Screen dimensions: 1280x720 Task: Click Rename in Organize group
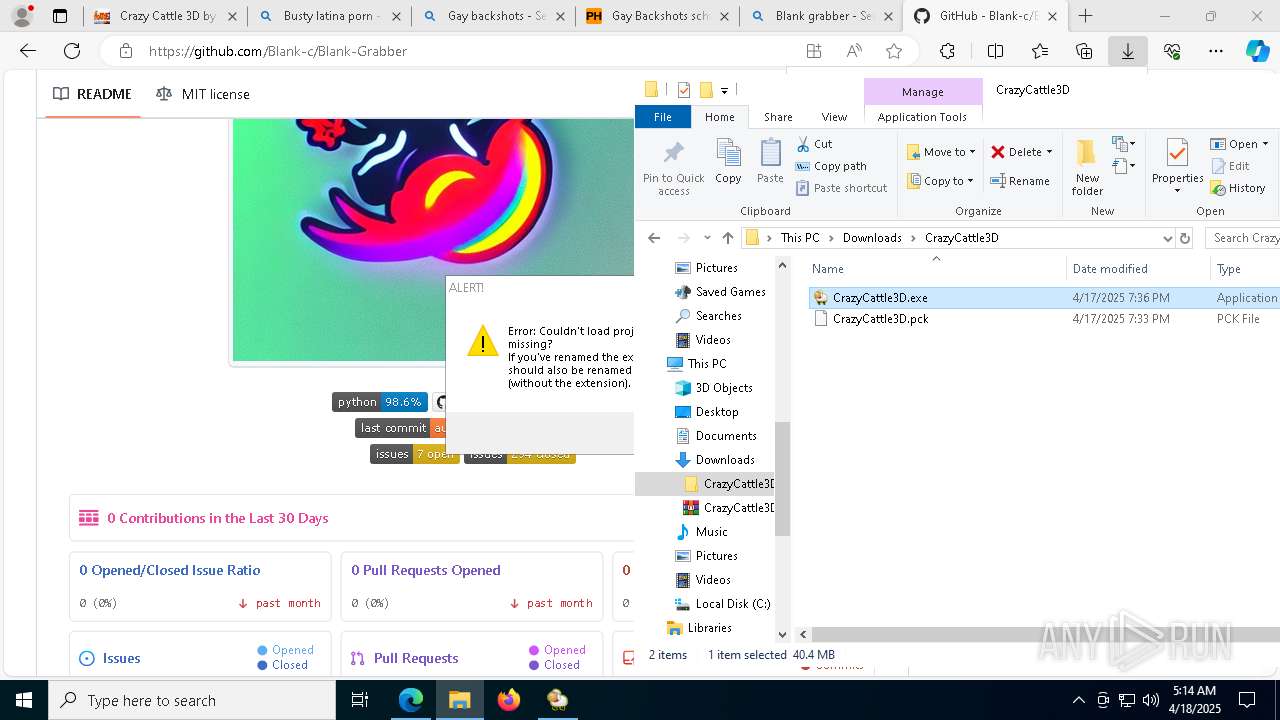[1020, 181]
